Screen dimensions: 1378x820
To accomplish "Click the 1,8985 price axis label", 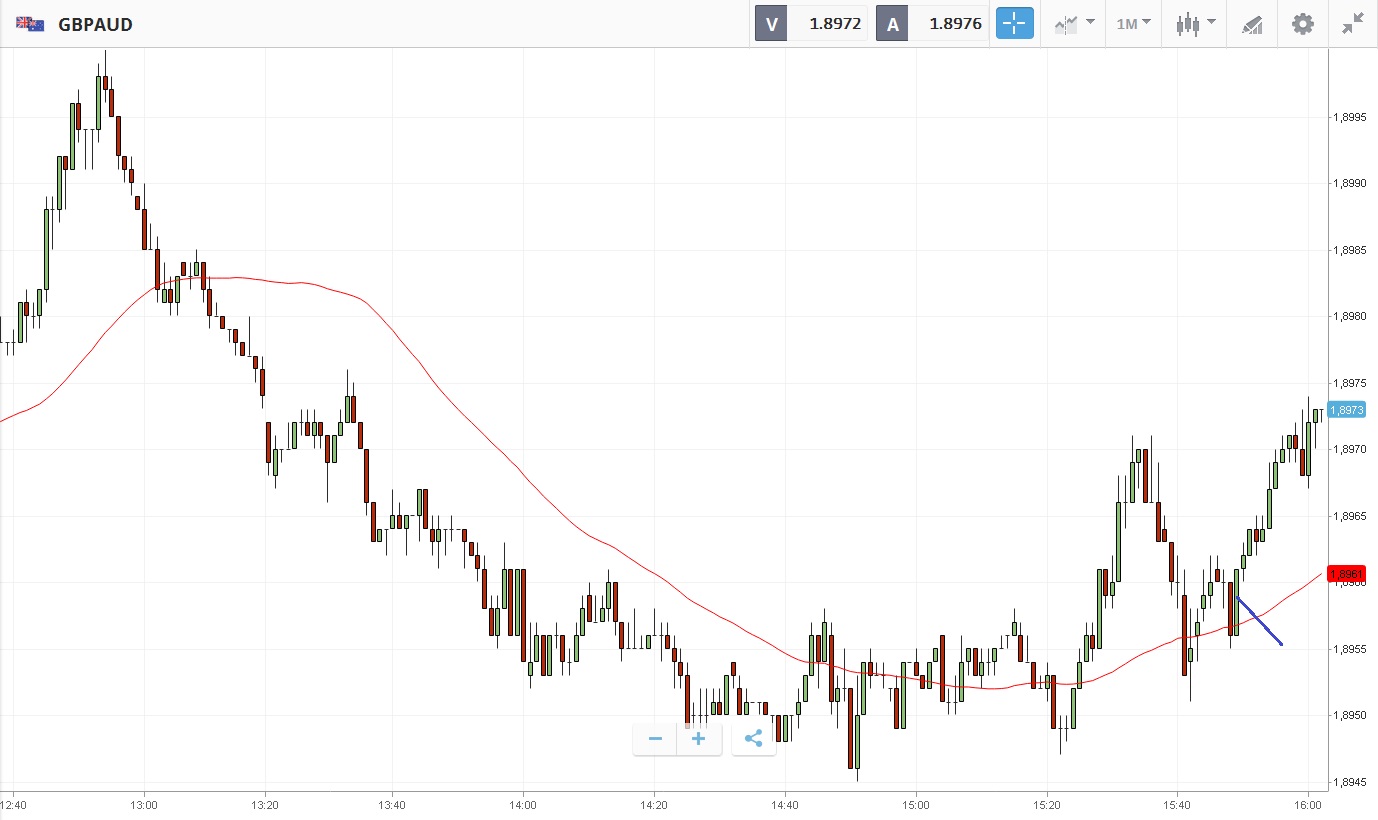I will 1349,251.
